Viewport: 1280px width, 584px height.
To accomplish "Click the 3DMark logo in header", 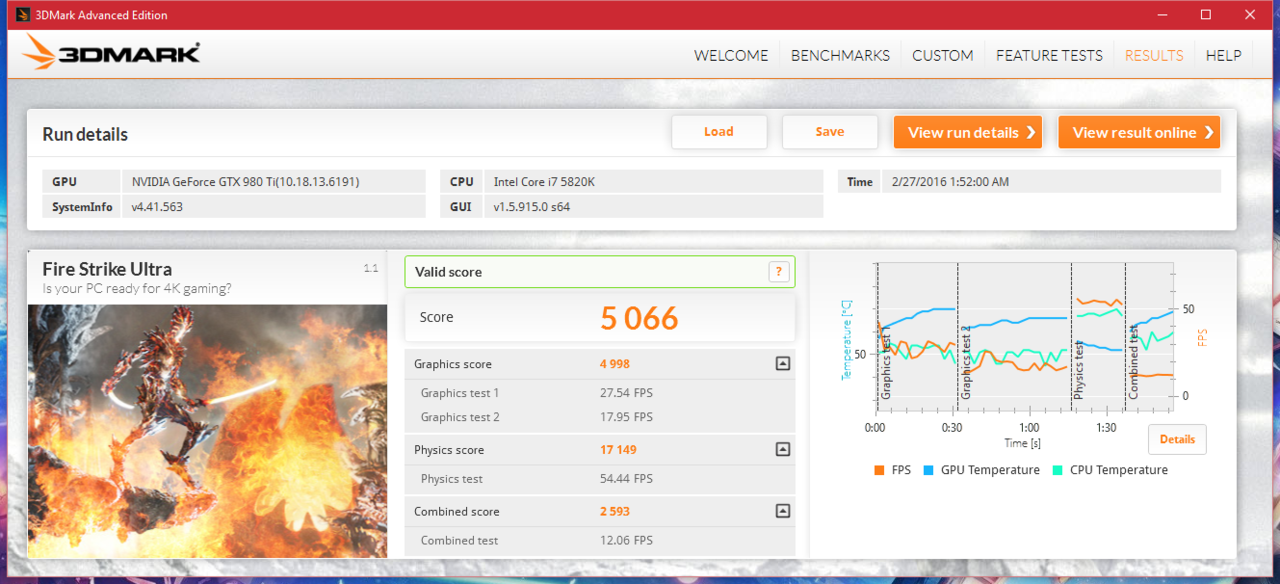I will pyautogui.click(x=112, y=53).
